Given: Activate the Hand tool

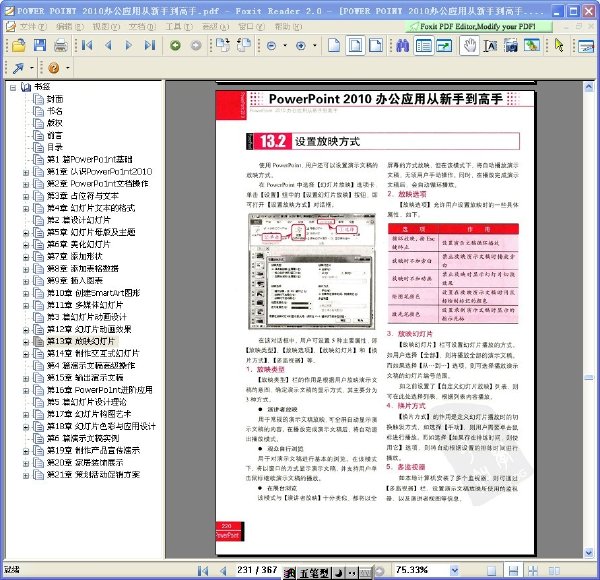Looking at the screenshot, I should tap(469, 46).
